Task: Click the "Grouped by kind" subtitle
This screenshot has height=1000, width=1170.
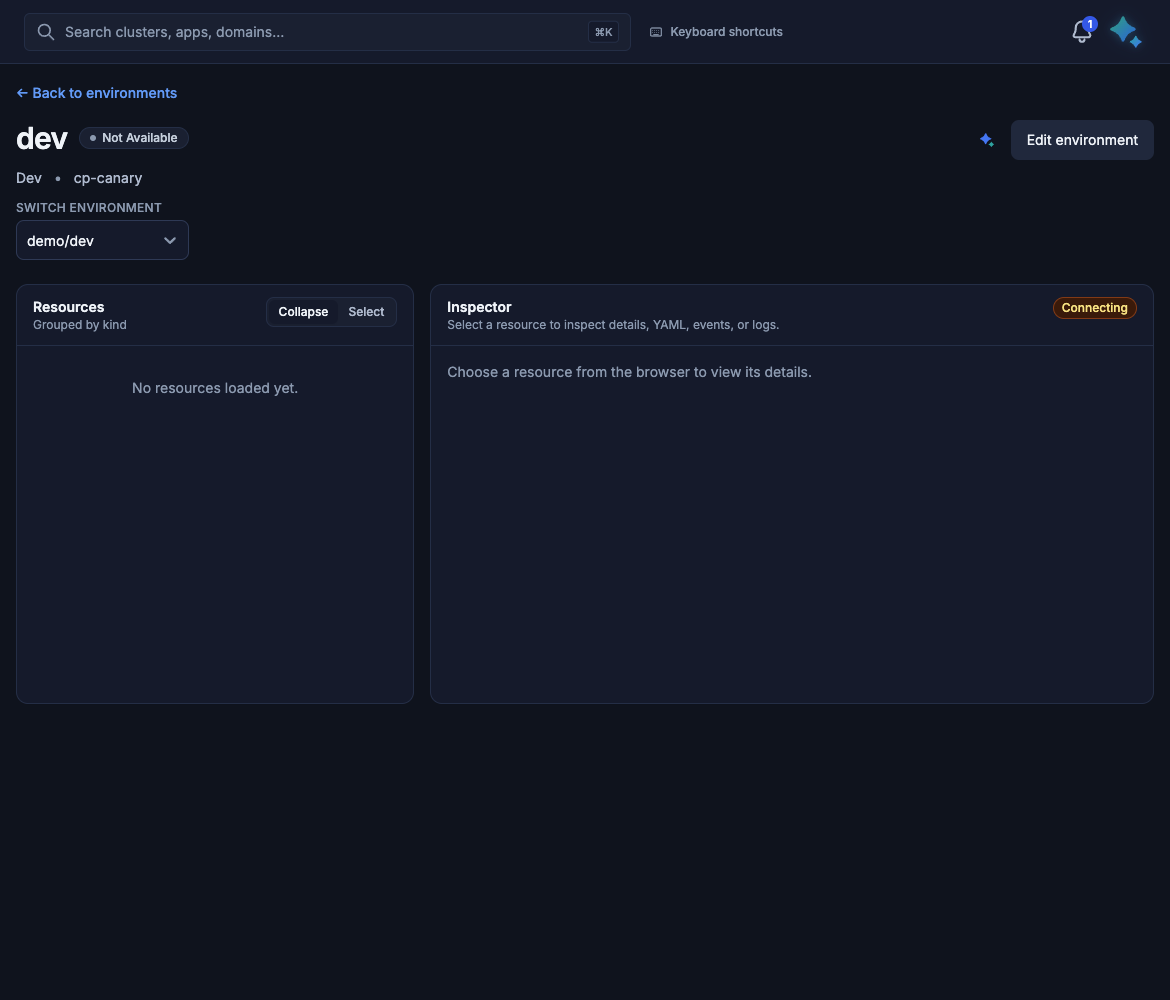Action: (x=80, y=325)
